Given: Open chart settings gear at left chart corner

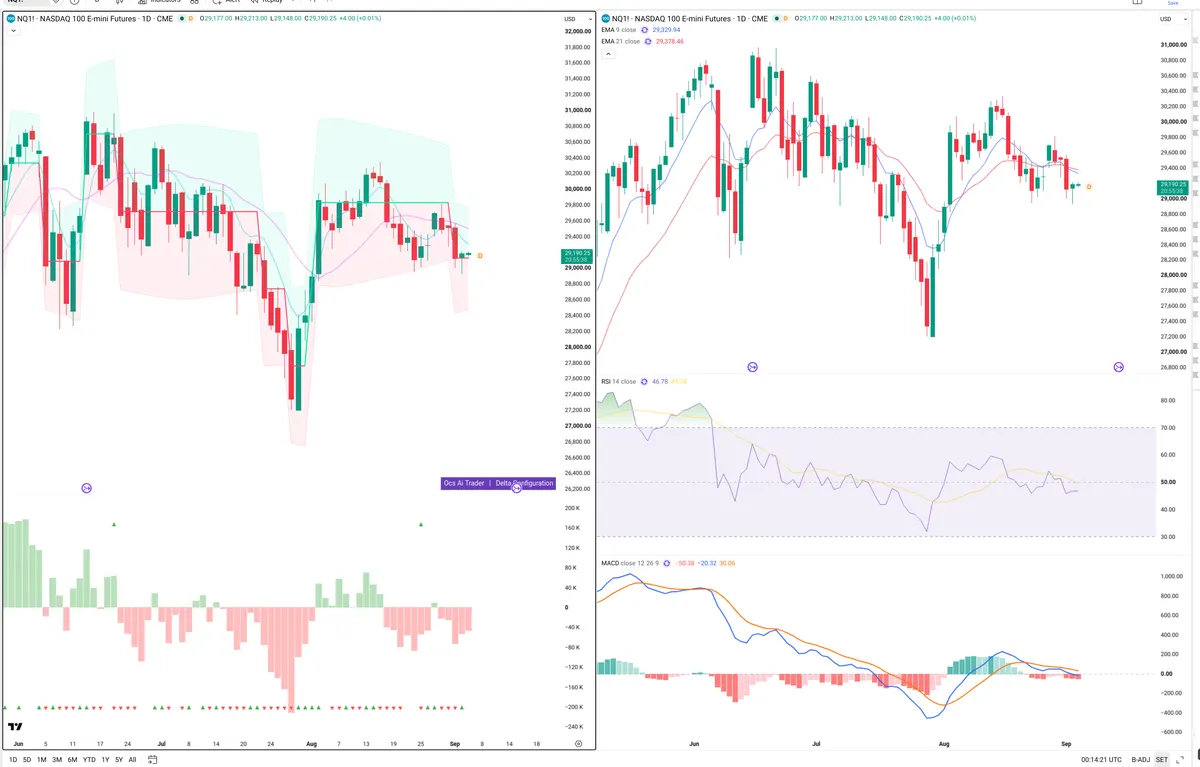Looking at the screenshot, I should click(x=578, y=744).
